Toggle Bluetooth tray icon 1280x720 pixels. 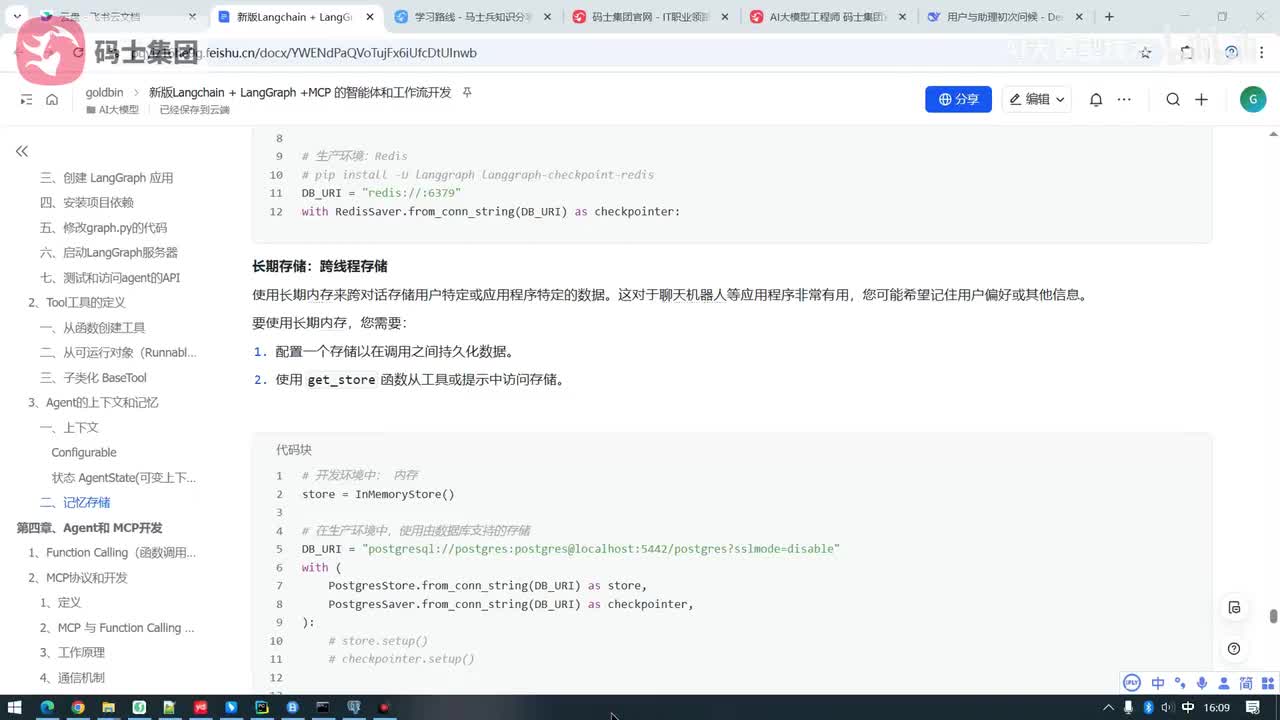point(1148,707)
